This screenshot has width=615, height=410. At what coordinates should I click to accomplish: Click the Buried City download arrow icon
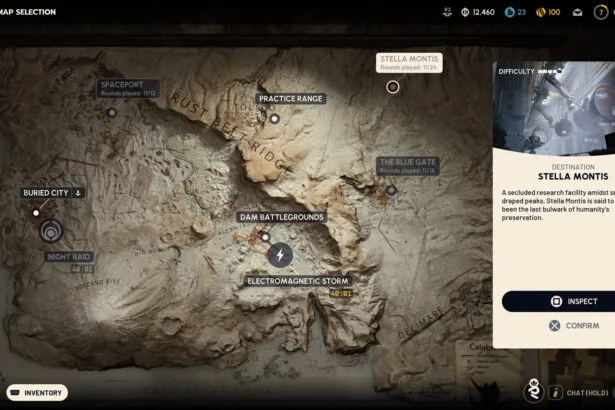tap(78, 193)
